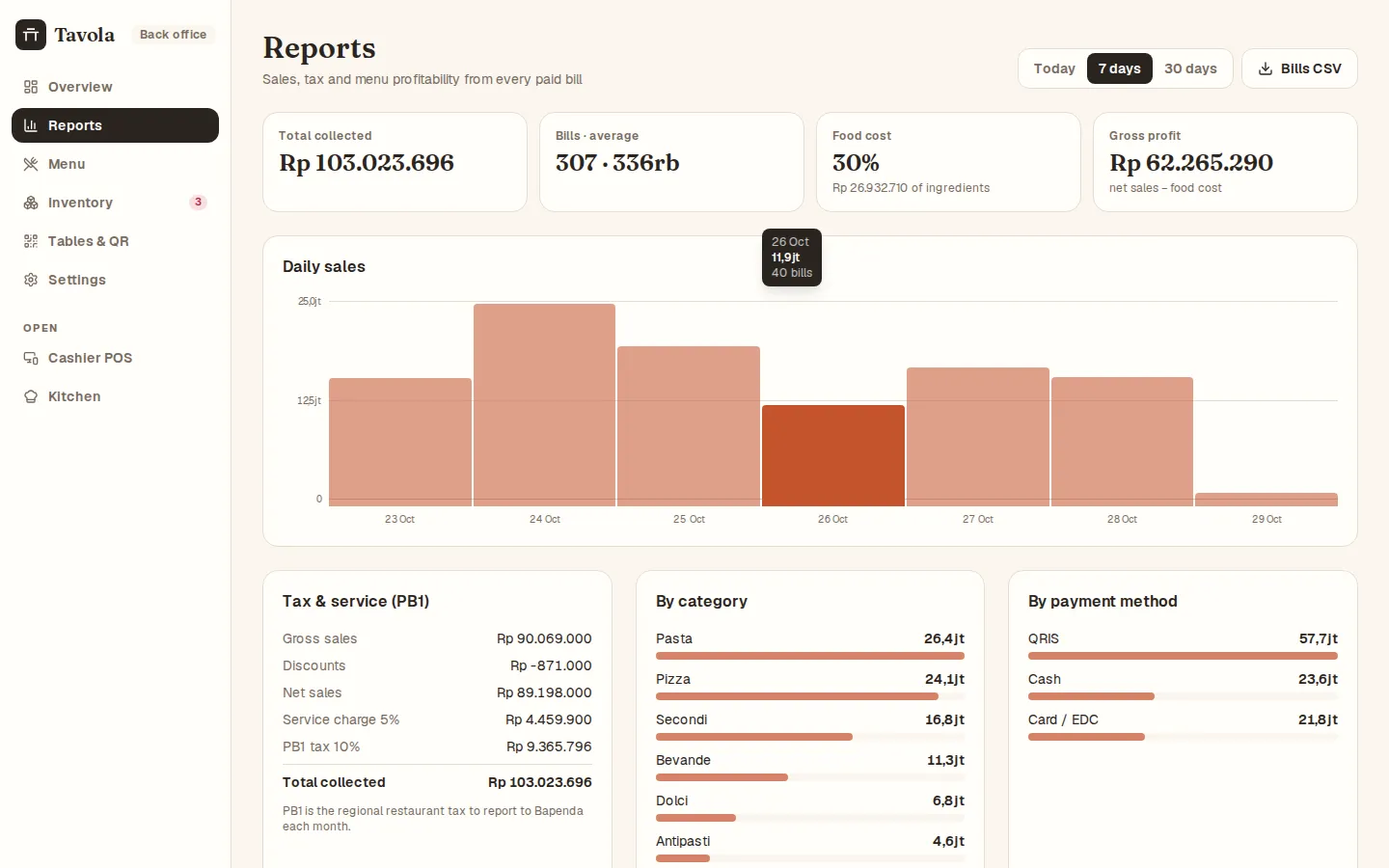Click the Cashier POS icon
This screenshot has height=868, width=1389.
click(x=31, y=358)
